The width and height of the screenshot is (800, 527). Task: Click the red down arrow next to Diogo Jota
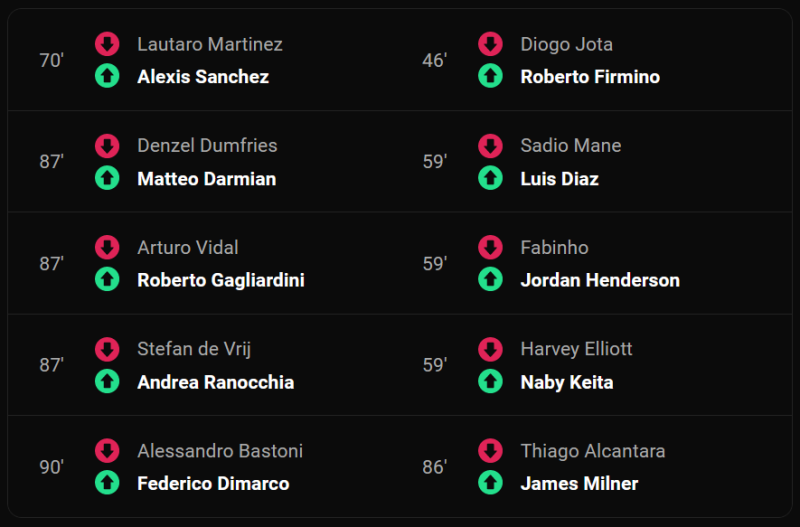(x=490, y=44)
